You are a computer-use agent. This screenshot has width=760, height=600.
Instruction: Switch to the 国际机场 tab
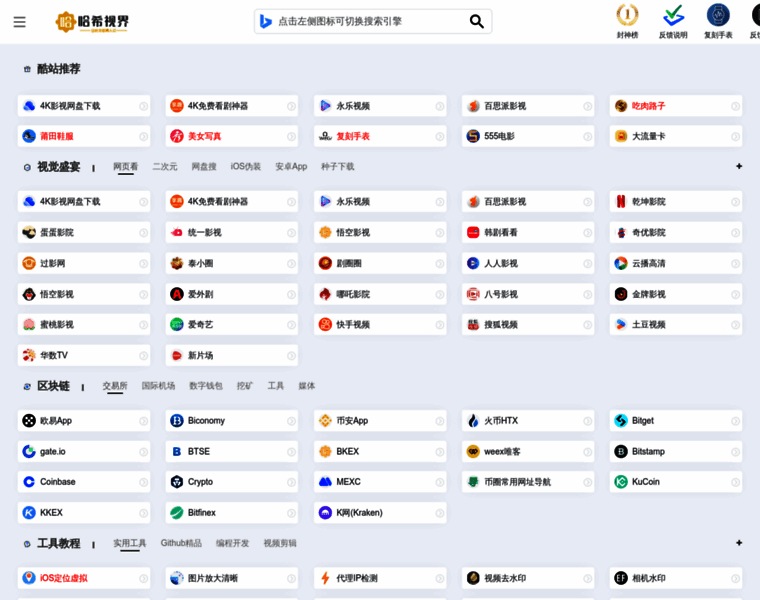[x=158, y=386]
